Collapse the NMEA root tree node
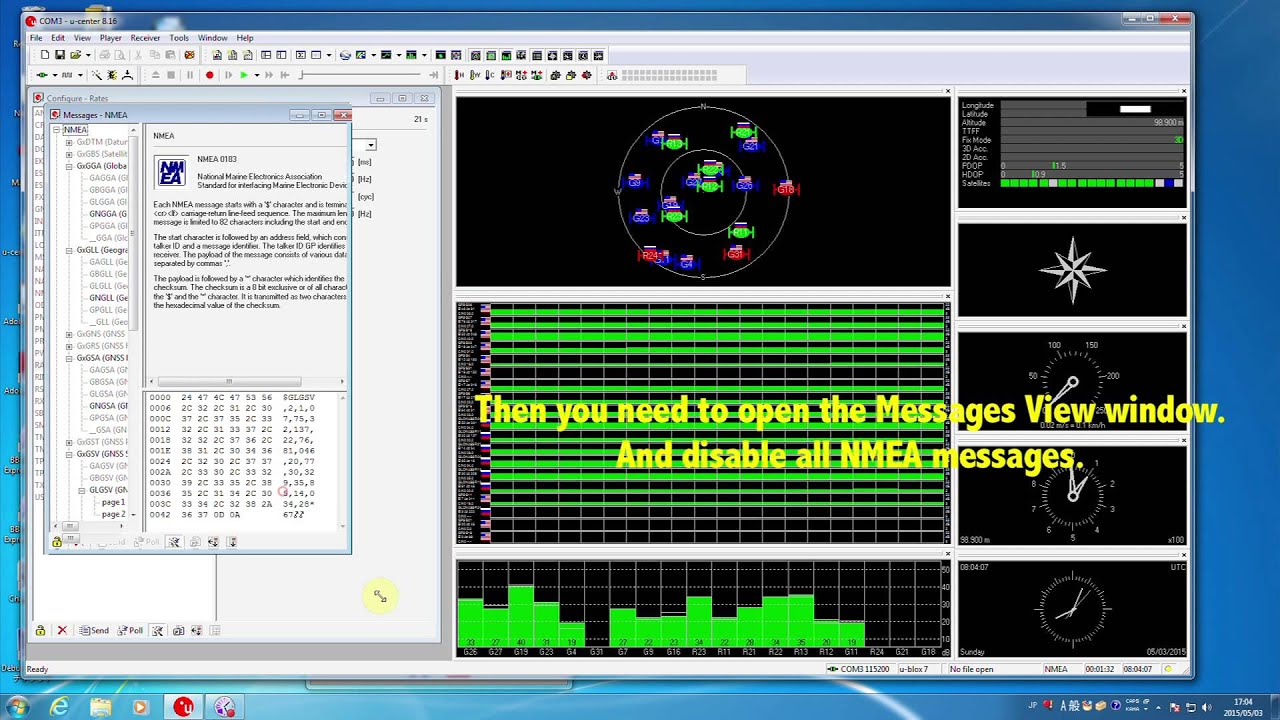Screen dimensions: 1280x720 click(57, 130)
